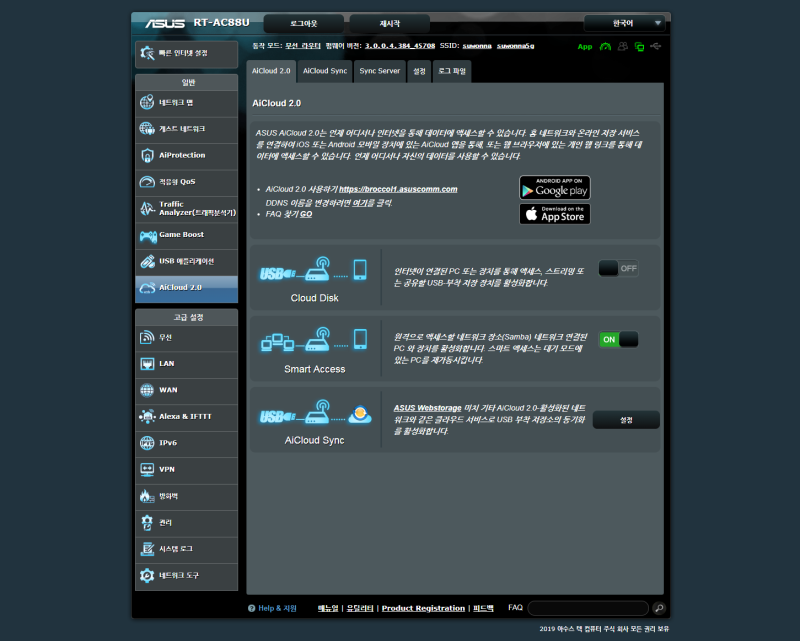
Task: Click the firmware version 3.0.0.4.384_45708 link
Action: tap(400, 46)
